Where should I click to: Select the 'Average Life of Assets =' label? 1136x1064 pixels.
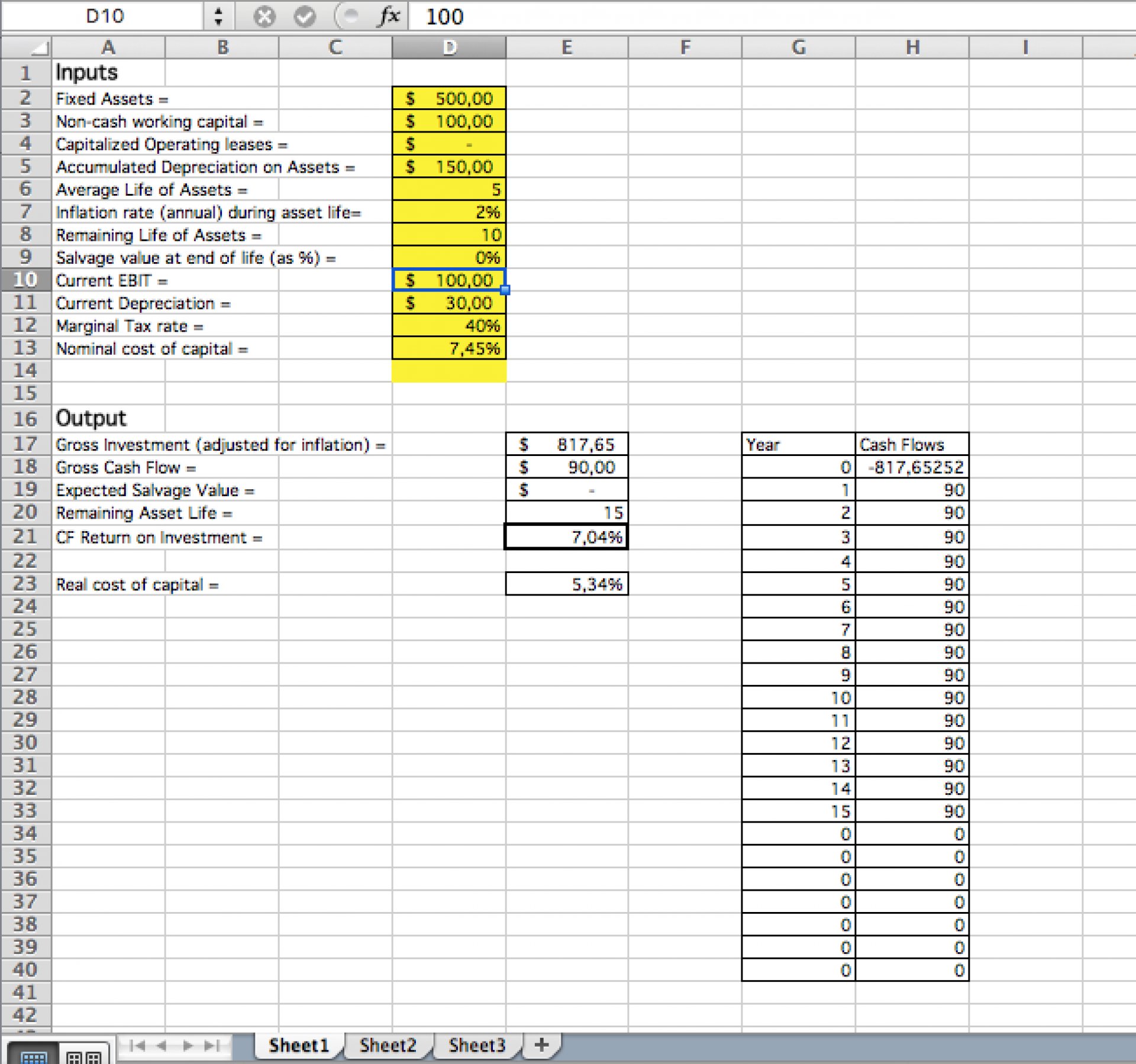(x=151, y=190)
